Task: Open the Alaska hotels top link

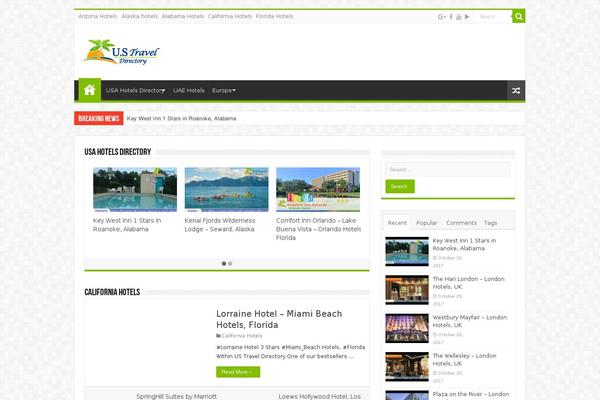Action: click(x=139, y=16)
